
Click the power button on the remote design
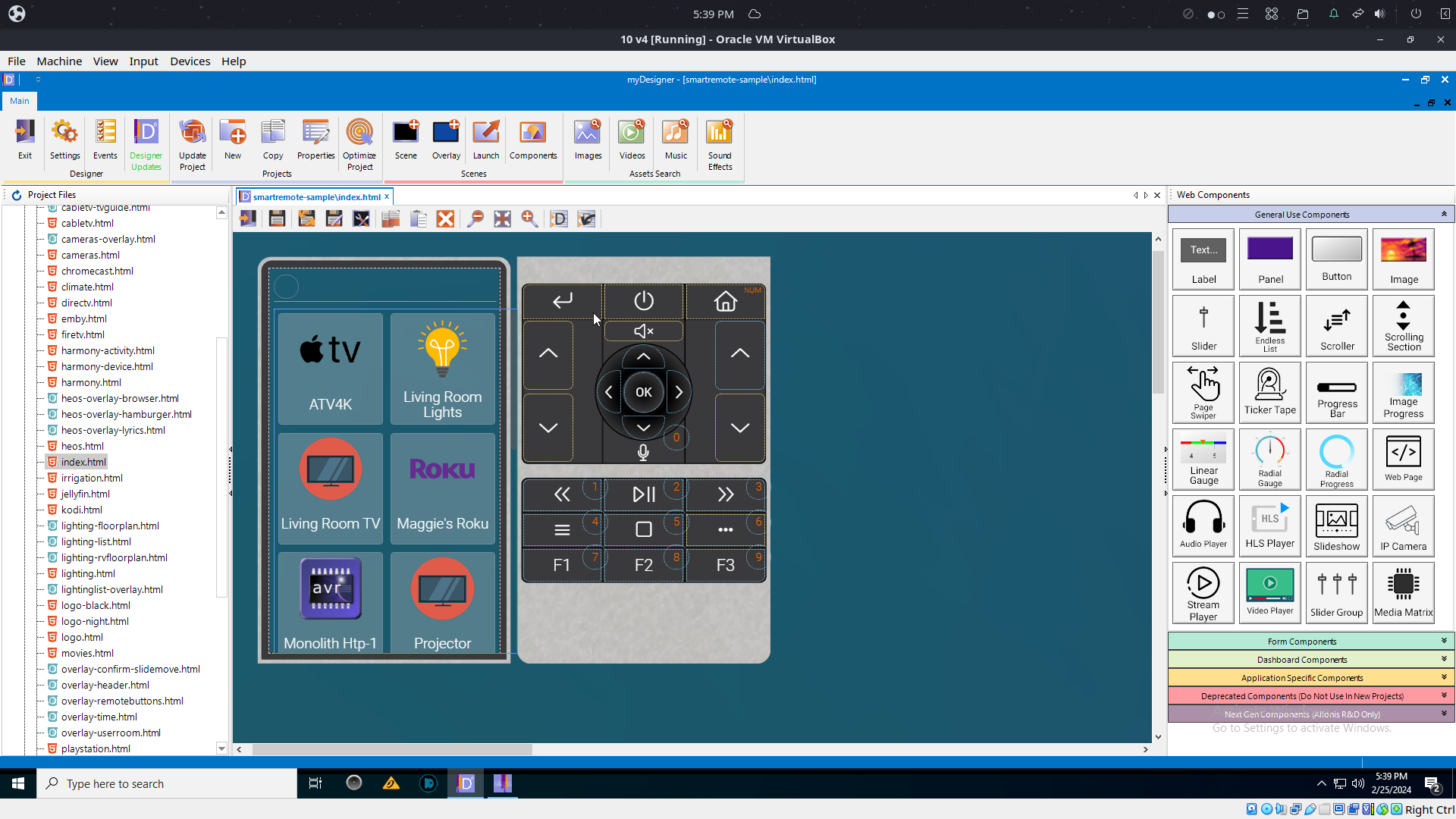tap(644, 301)
